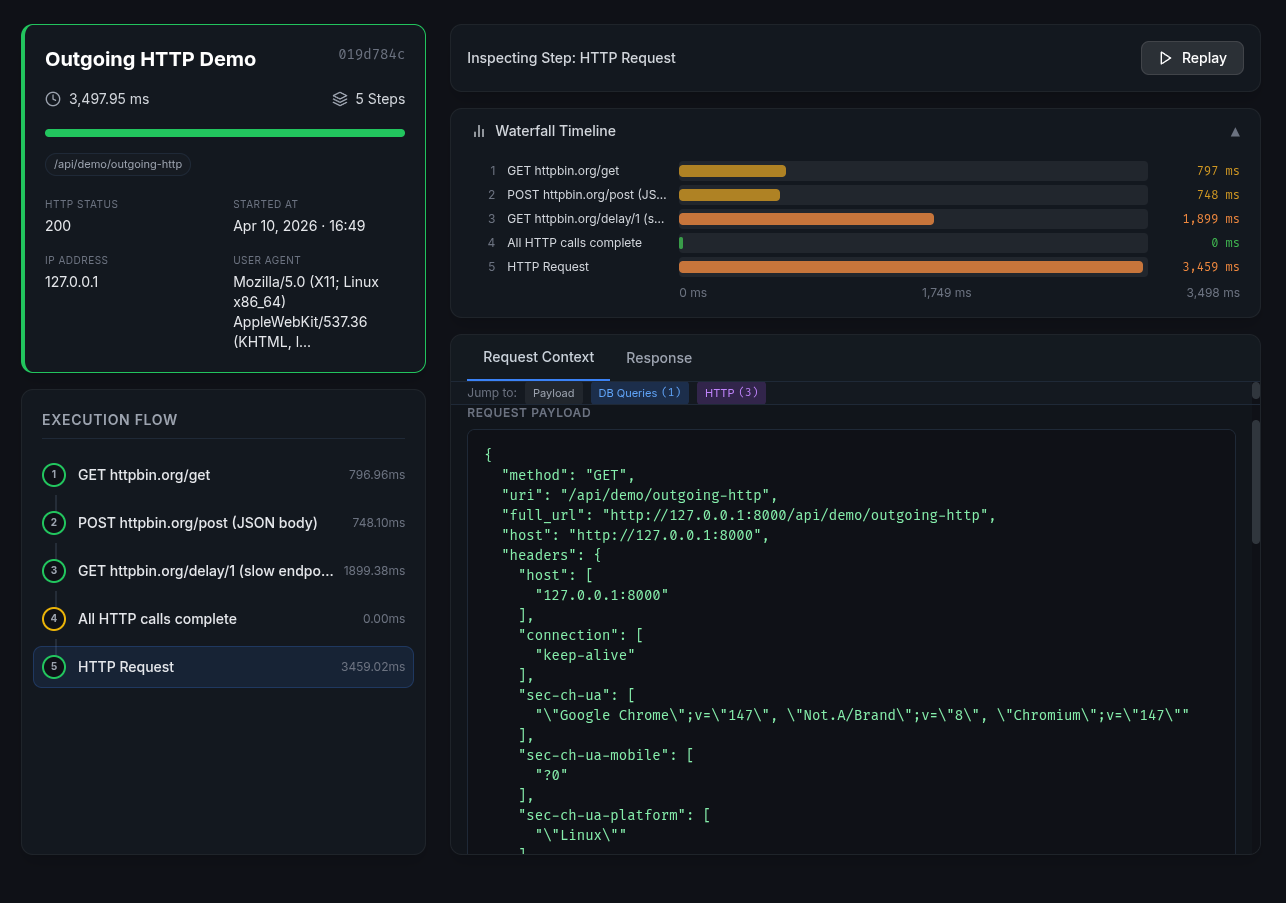
Task: Jump to the Payload section
Action: pos(553,393)
